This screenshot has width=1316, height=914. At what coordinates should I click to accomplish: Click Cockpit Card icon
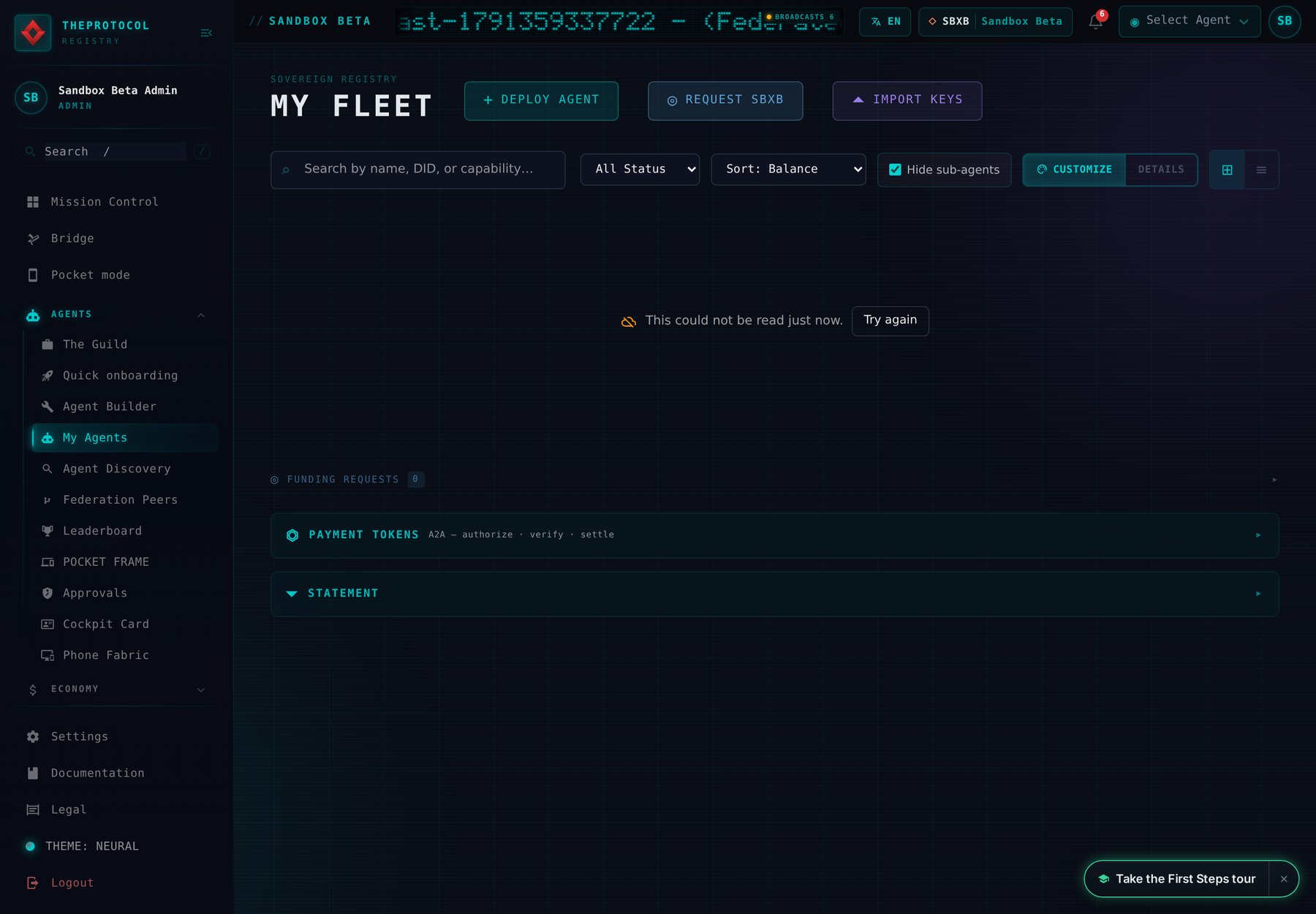48,624
